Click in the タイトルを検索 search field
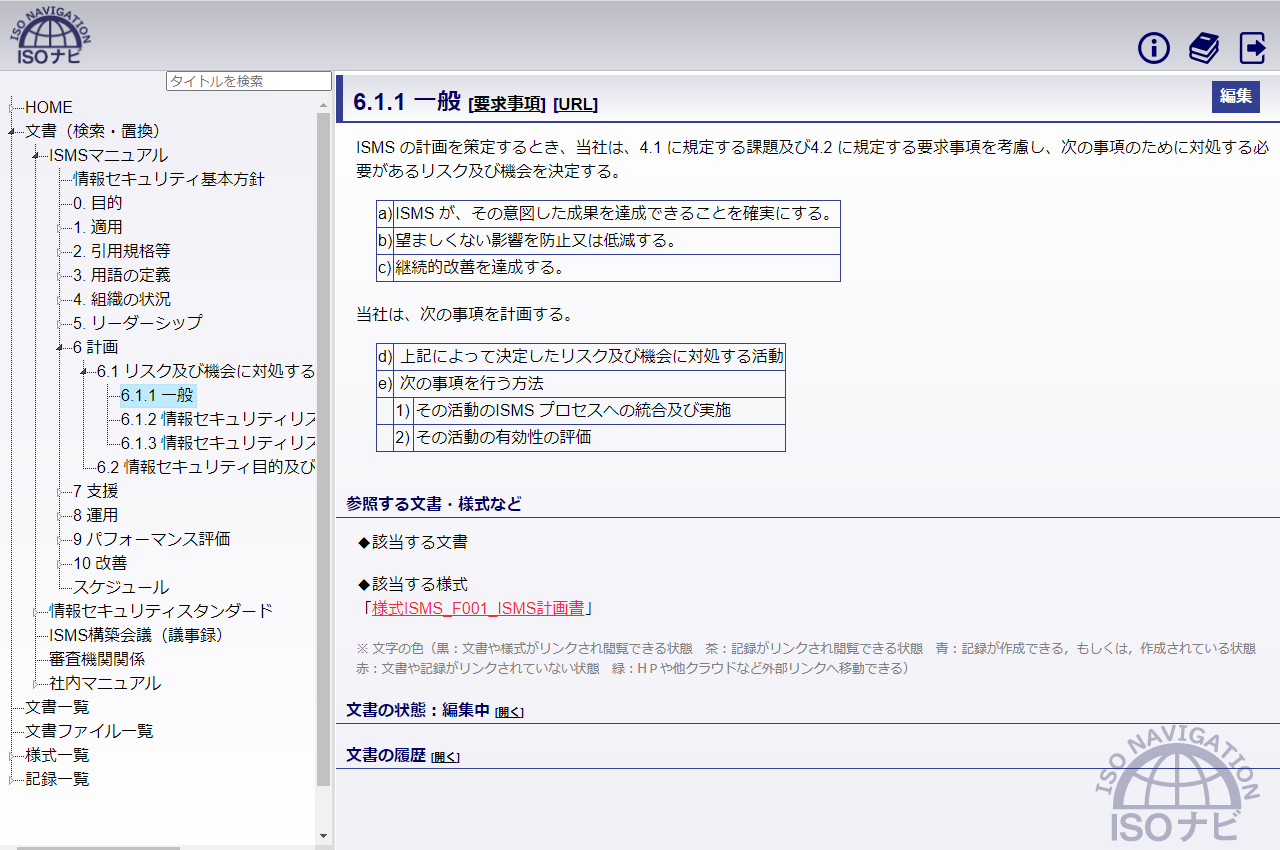Screen dimensions: 1280x850 click(x=248, y=81)
